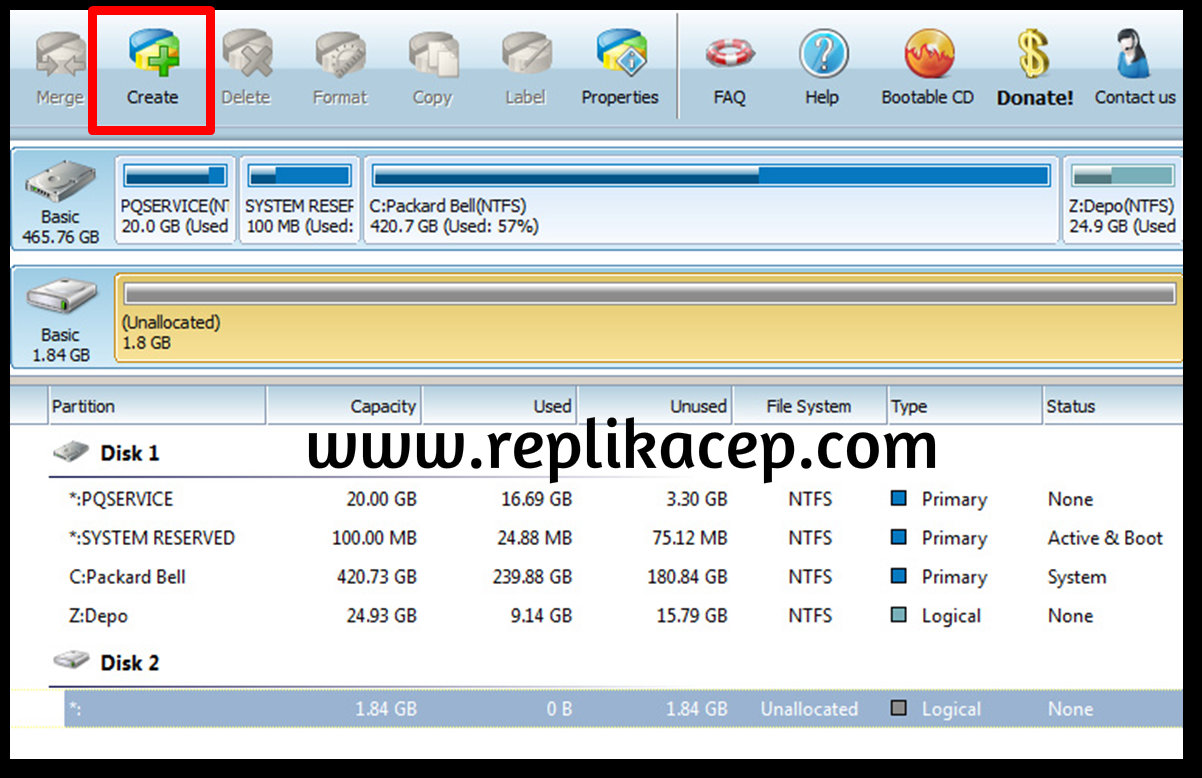Select the PQSERVICE partition block in disk map
The width and height of the screenshot is (1202, 778).
(175, 200)
